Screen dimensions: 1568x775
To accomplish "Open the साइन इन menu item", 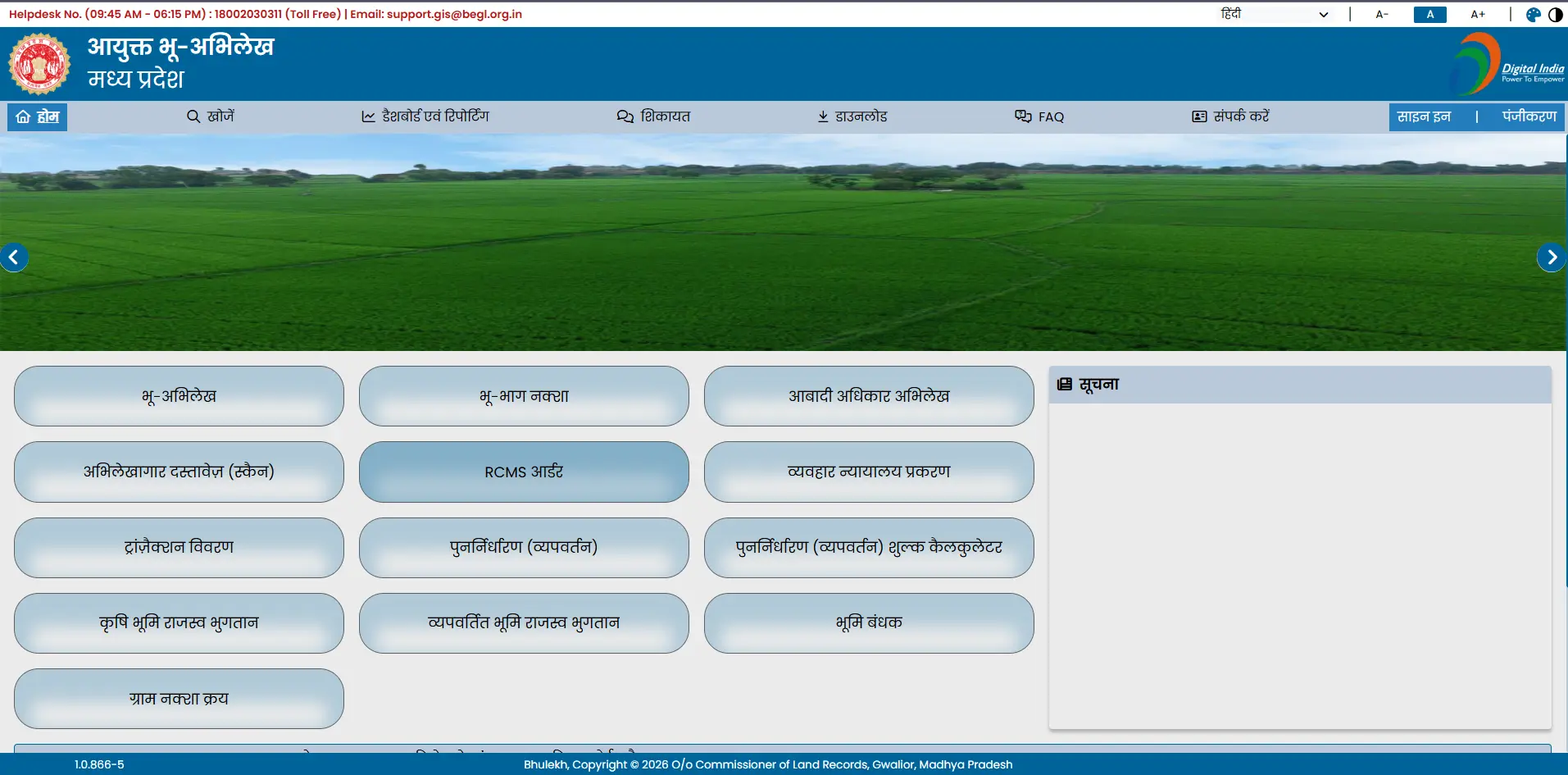I will 1424,116.
